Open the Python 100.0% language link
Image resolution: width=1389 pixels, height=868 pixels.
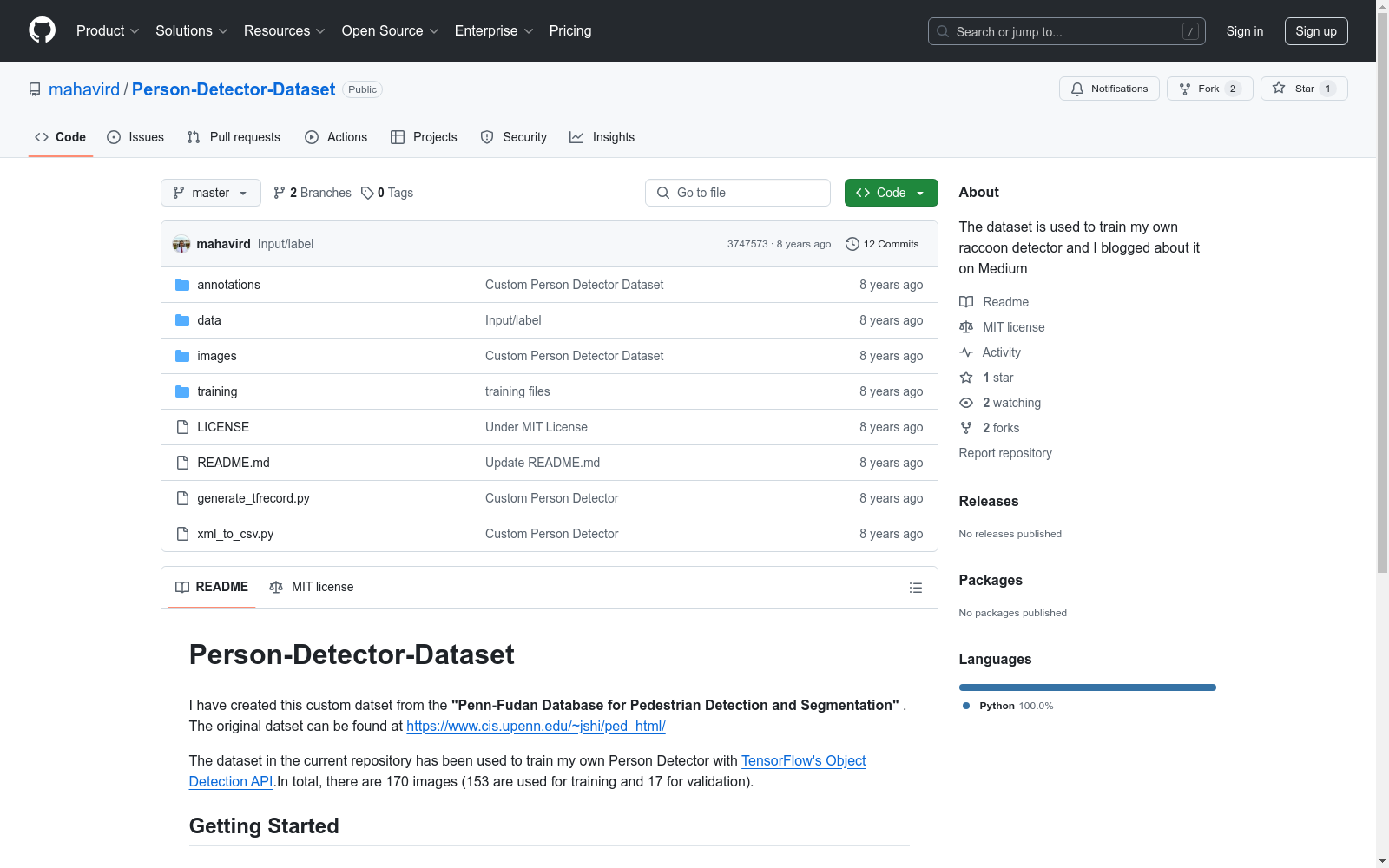1008,706
